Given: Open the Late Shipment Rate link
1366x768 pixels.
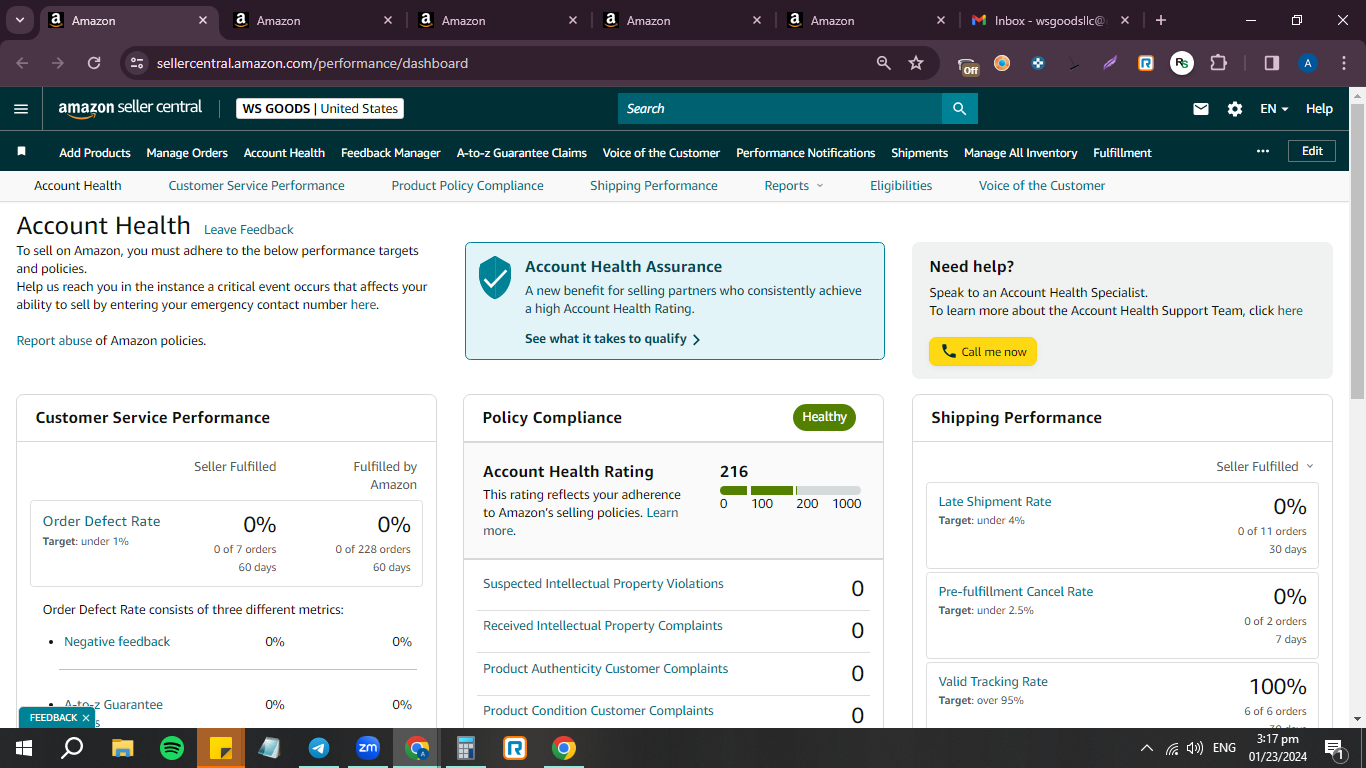Looking at the screenshot, I should [995, 501].
